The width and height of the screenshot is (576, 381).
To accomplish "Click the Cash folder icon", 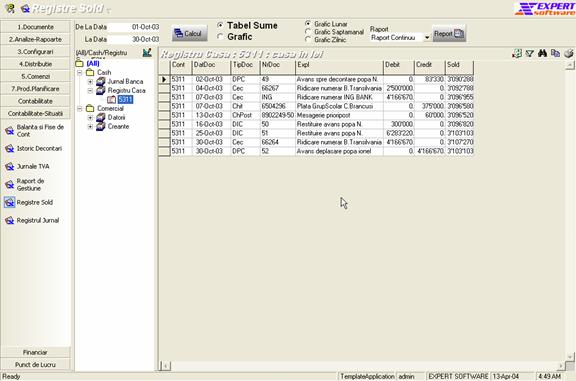I will (90, 72).
